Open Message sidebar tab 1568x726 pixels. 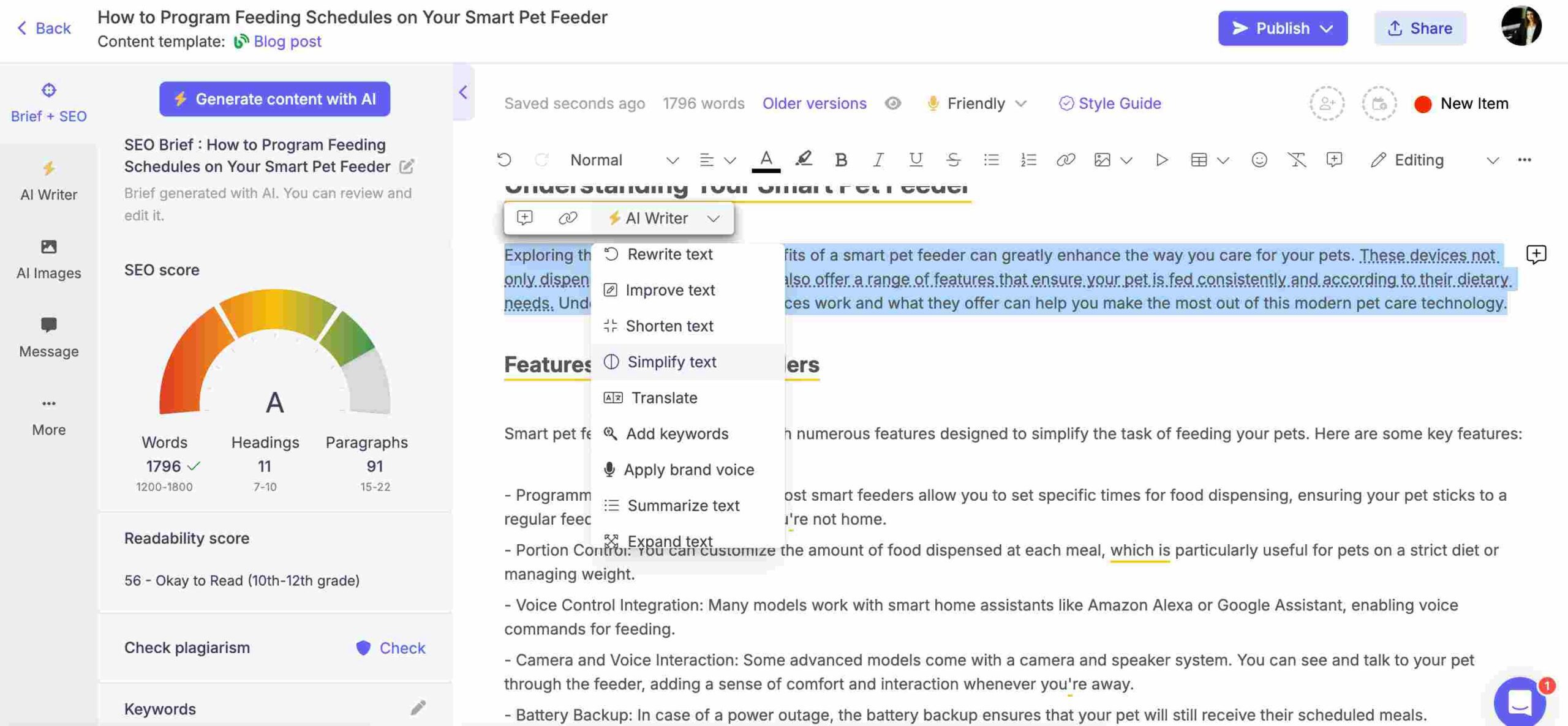(x=48, y=338)
